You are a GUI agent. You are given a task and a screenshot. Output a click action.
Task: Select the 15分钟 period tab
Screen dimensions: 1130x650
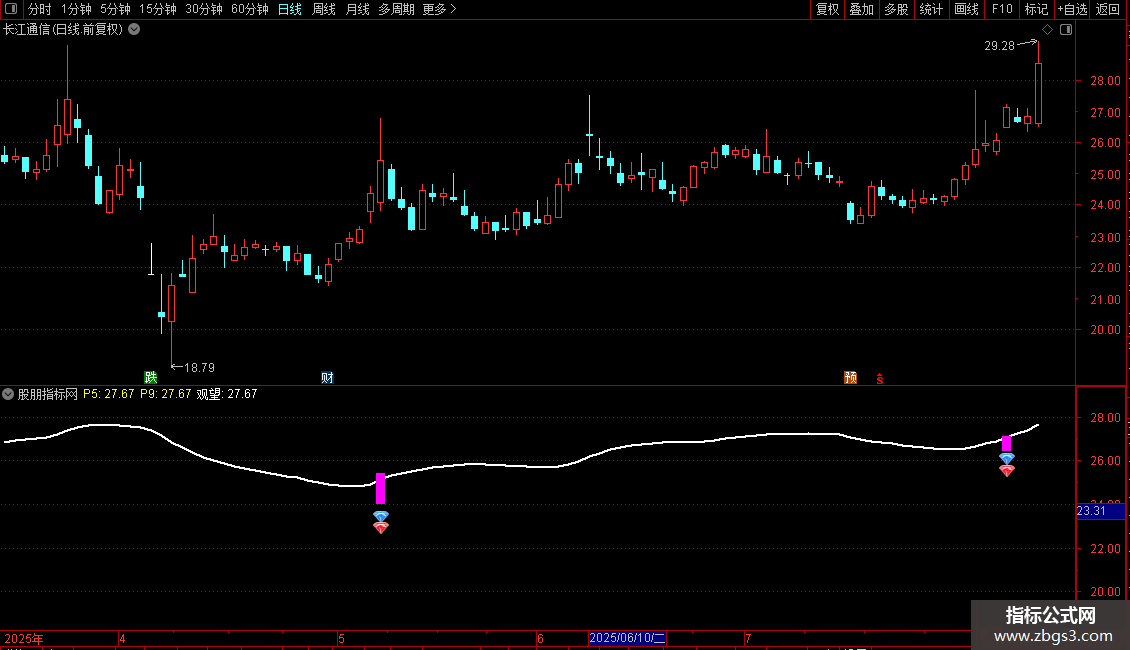(158, 9)
